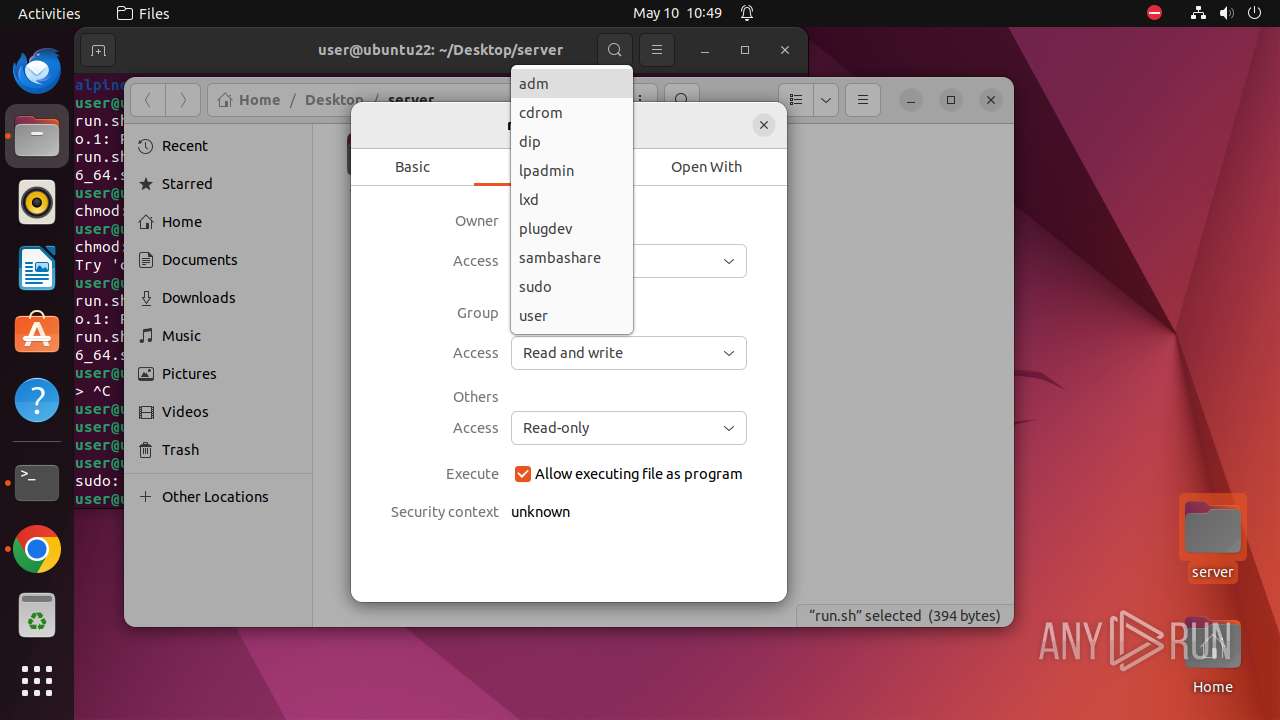Viewport: 1280px width, 720px height.
Task: Open Trash in Files sidebar
Action: 218,450
